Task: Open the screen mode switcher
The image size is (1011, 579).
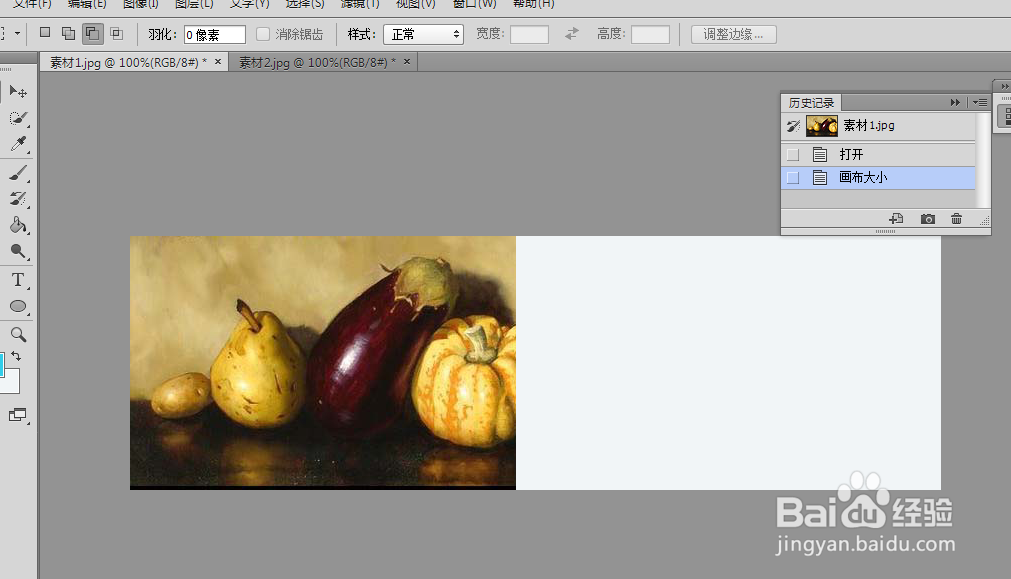Action: (x=18, y=415)
